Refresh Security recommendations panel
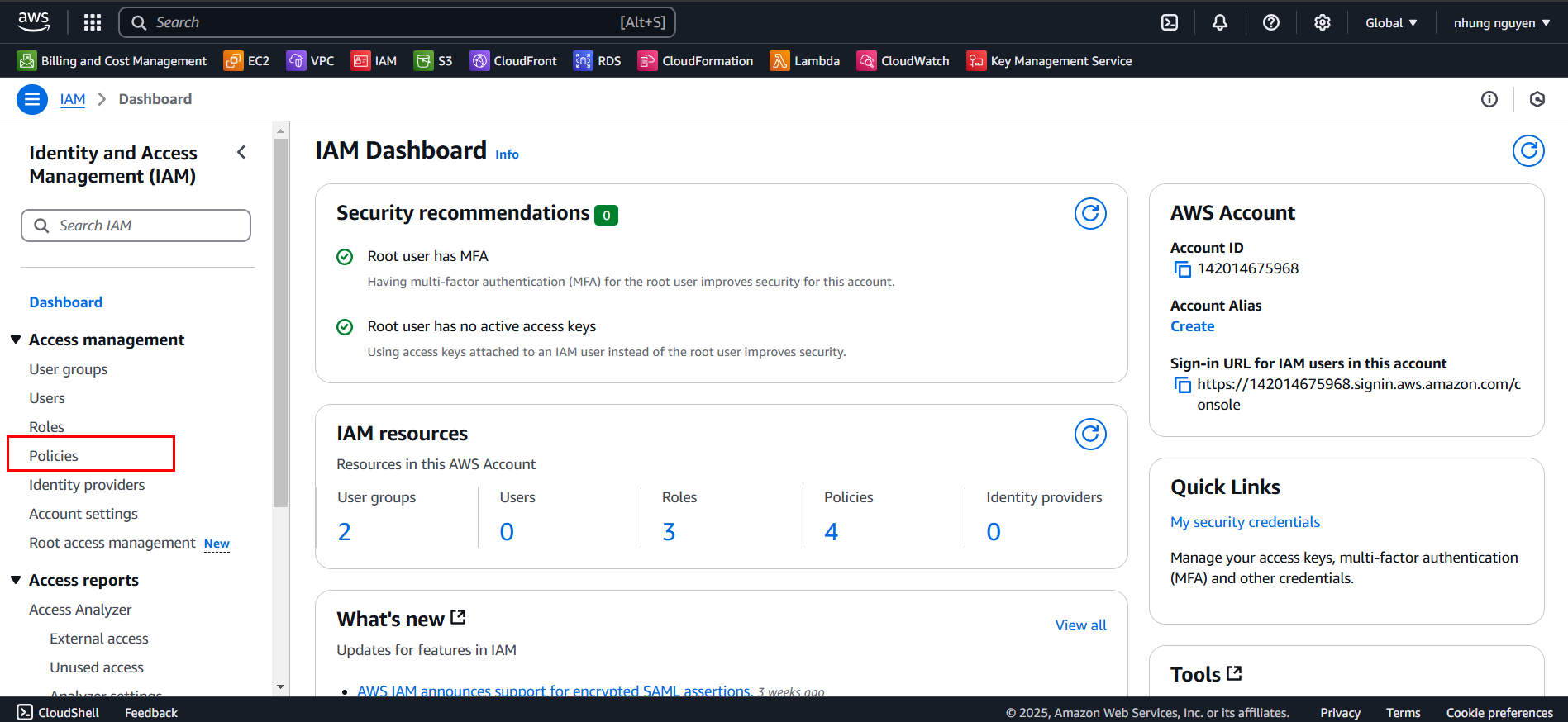 point(1090,213)
